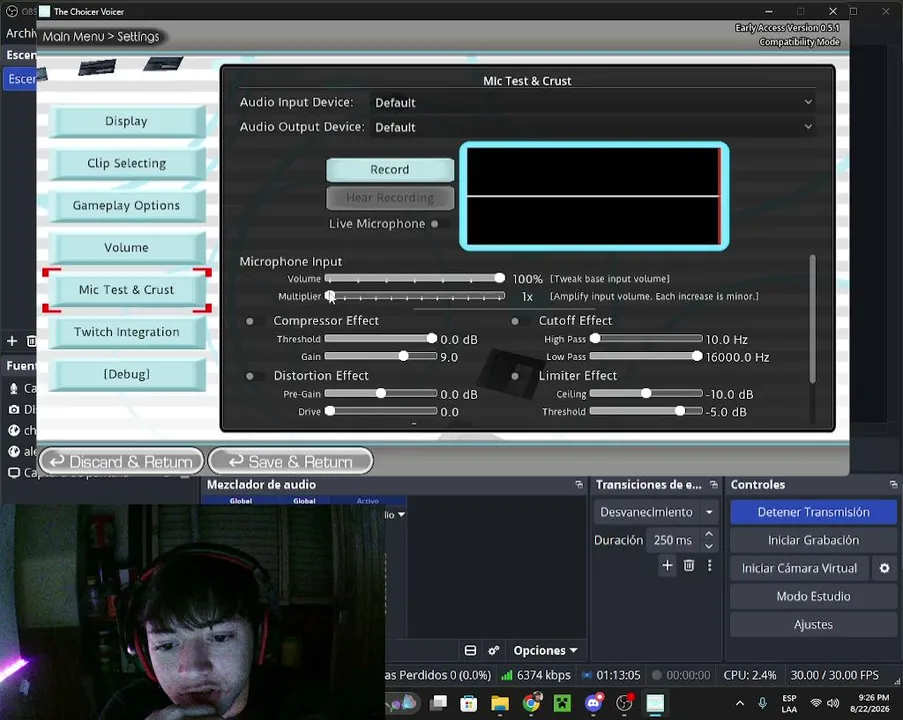Viewport: 903px width, 720px height.
Task: Open the [Debug] settings category
Action: (x=127, y=374)
